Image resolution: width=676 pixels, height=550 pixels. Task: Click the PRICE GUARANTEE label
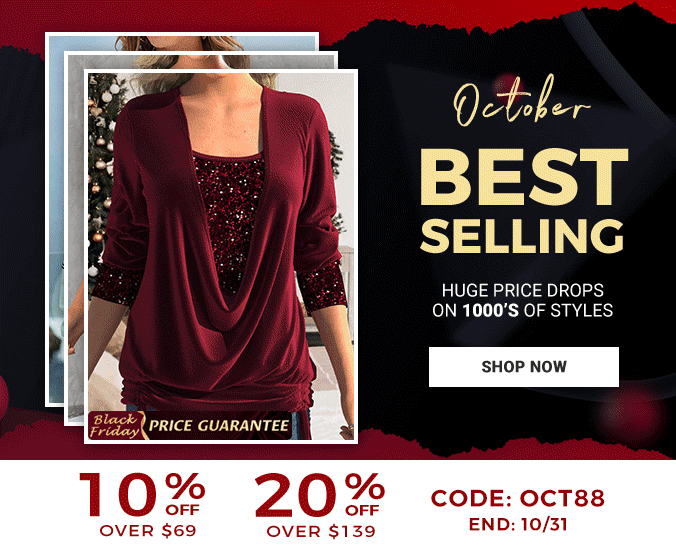tap(219, 426)
